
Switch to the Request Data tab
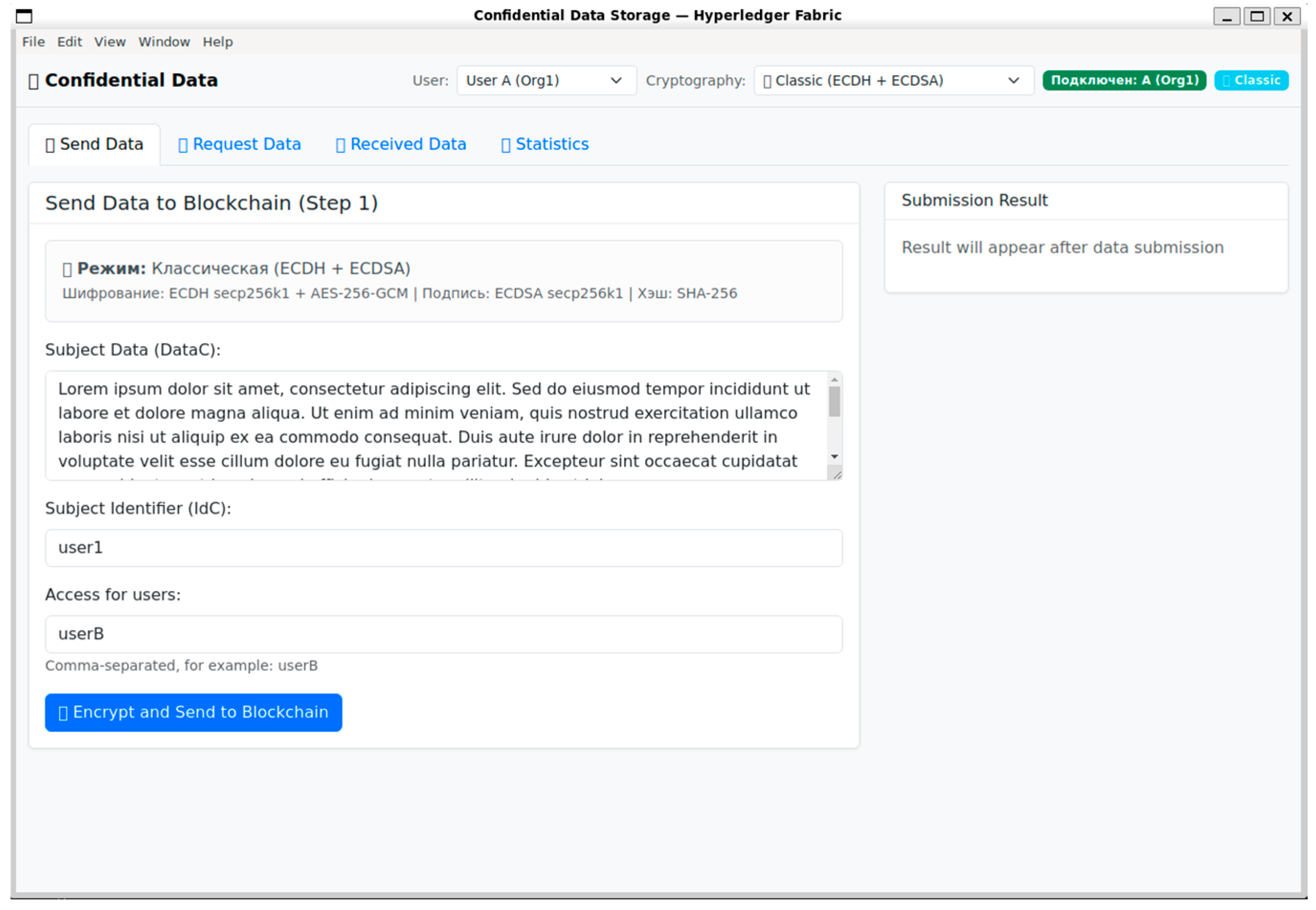[x=239, y=144]
